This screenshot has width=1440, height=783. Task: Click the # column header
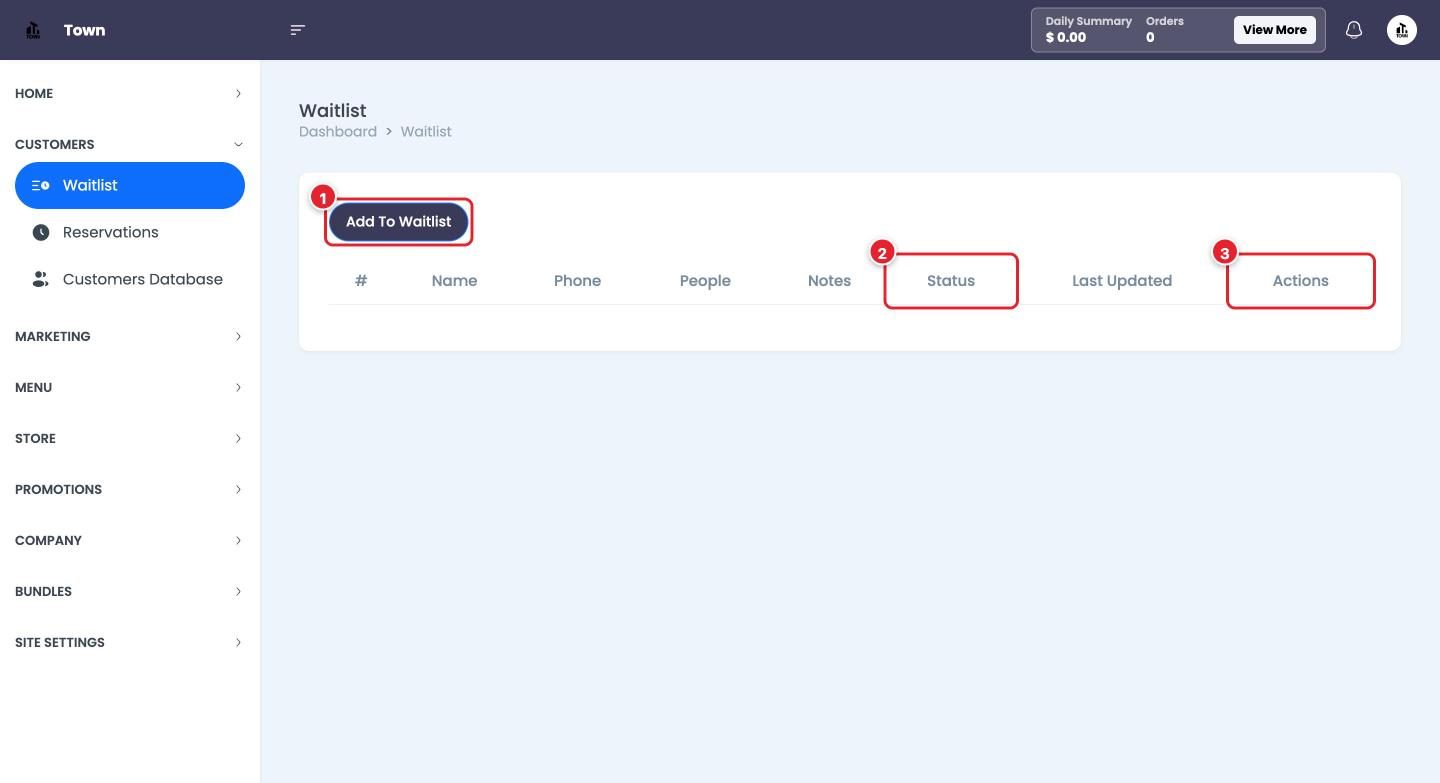pos(361,281)
